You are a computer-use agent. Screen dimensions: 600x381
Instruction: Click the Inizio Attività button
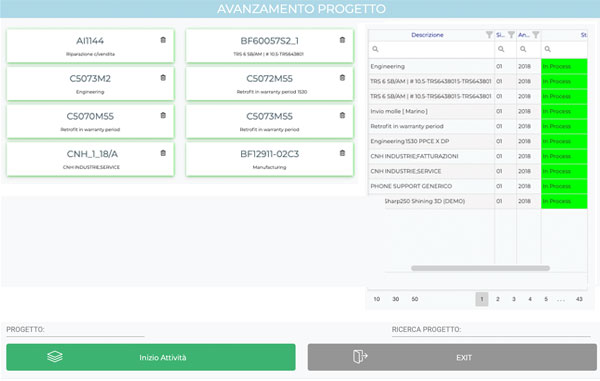pos(151,357)
